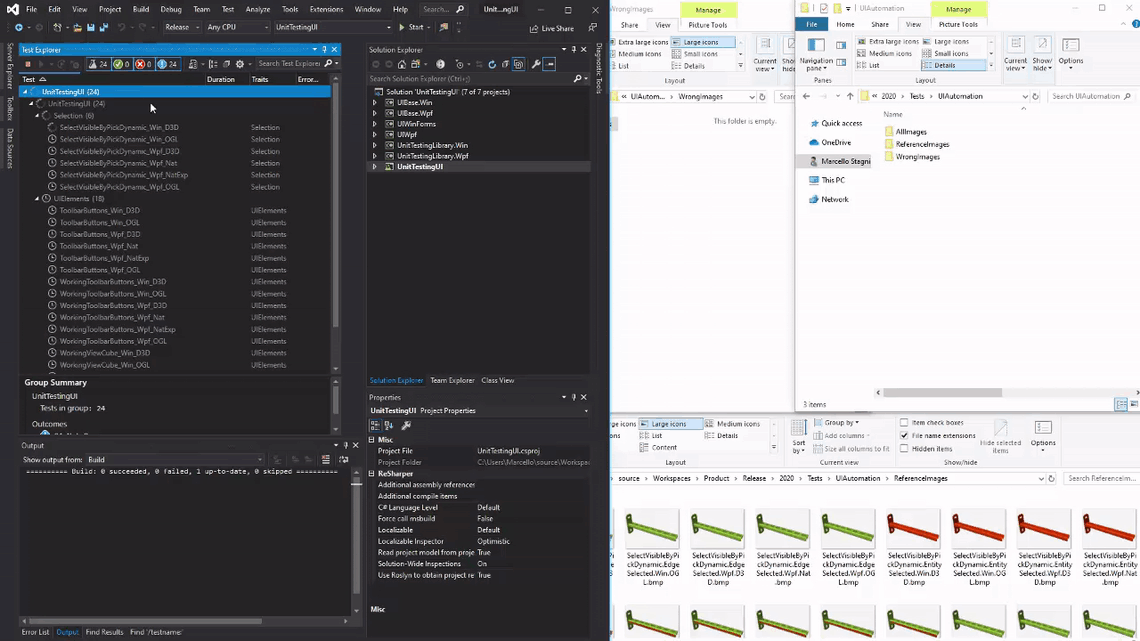Click the Save All icon in toolbar

(x=103, y=27)
